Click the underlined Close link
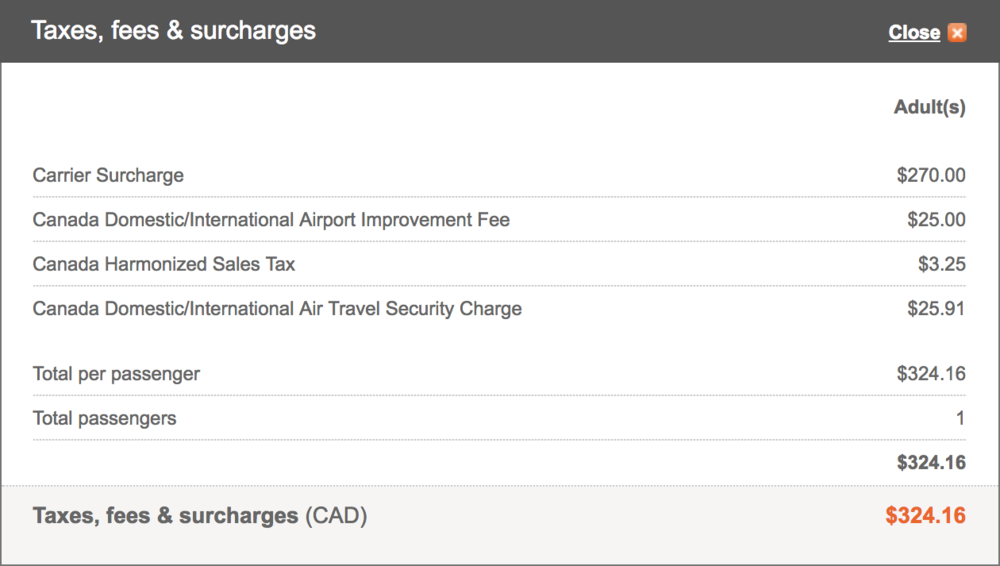 [914, 32]
